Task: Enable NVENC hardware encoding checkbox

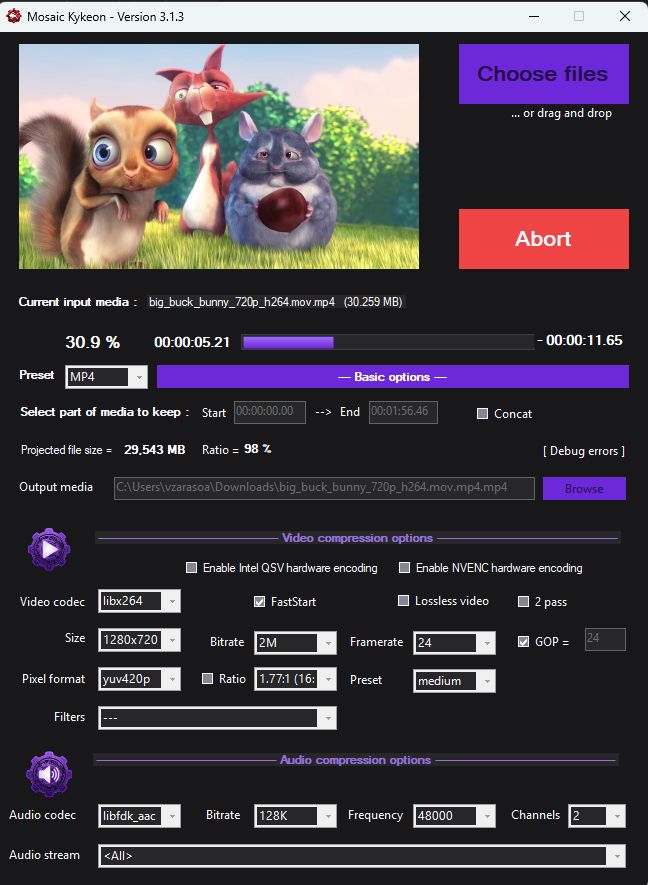Action: (404, 568)
